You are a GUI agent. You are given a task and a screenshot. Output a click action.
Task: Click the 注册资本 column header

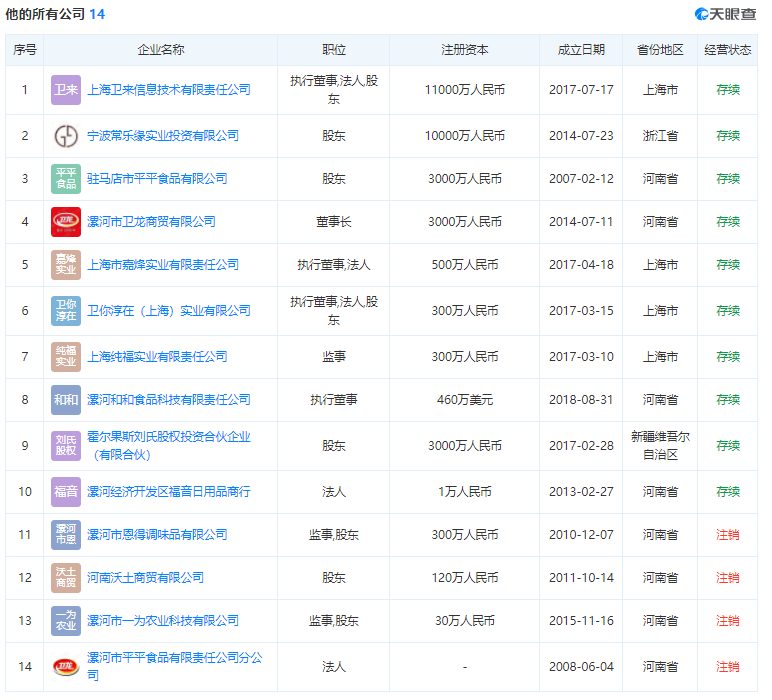click(x=465, y=50)
